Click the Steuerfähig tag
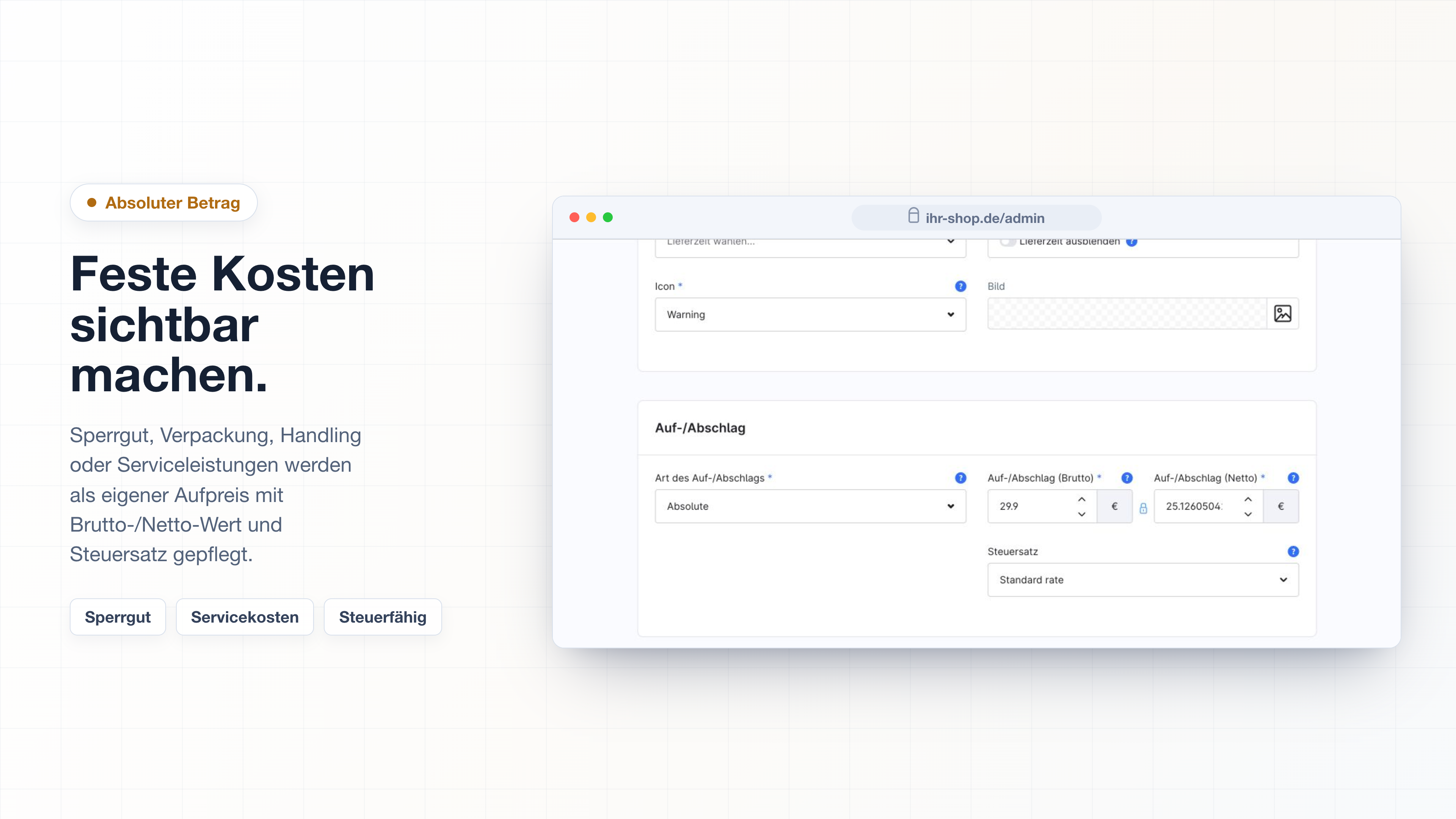 tap(383, 617)
